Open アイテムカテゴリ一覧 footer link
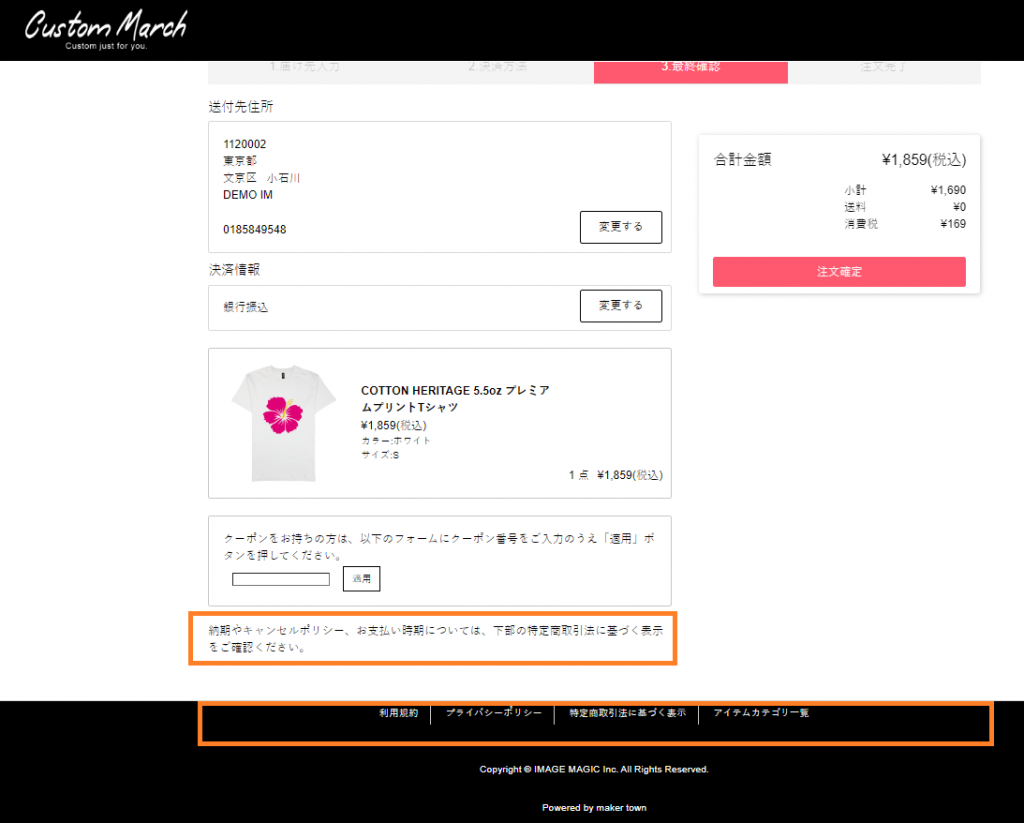Screen dimensions: 1024x823 pyautogui.click(x=761, y=713)
